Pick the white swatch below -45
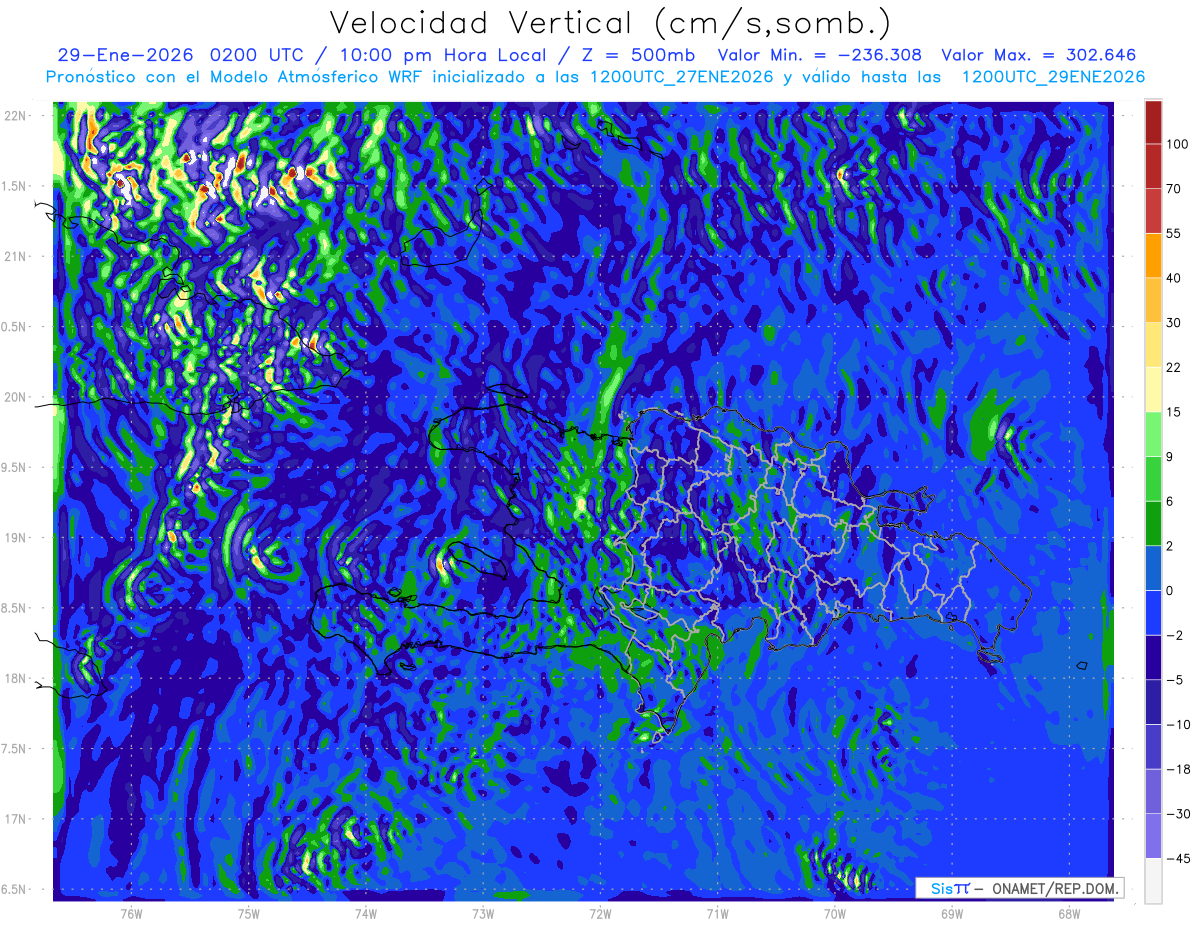This screenshot has width=1200, height=927. pyautogui.click(x=1153, y=880)
